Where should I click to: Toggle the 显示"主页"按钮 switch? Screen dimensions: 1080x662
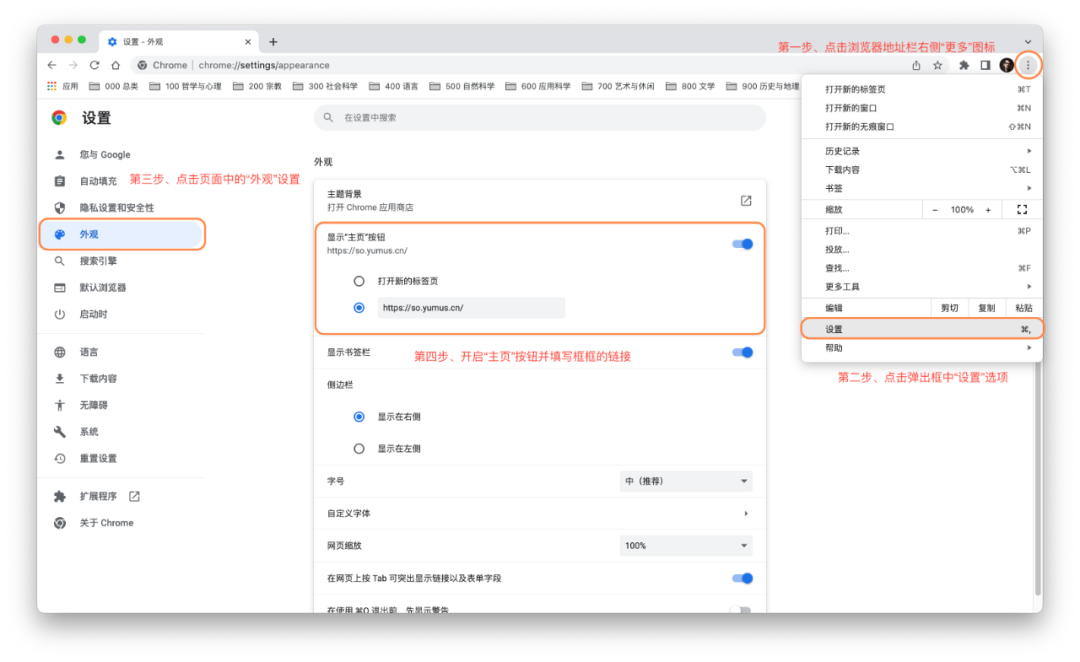[x=742, y=244]
